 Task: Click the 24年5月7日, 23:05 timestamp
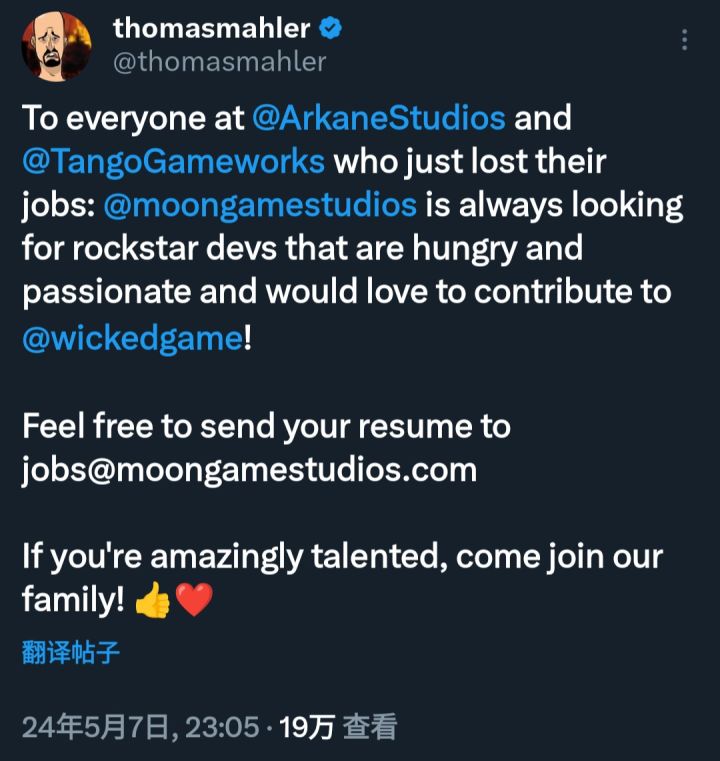(140, 727)
